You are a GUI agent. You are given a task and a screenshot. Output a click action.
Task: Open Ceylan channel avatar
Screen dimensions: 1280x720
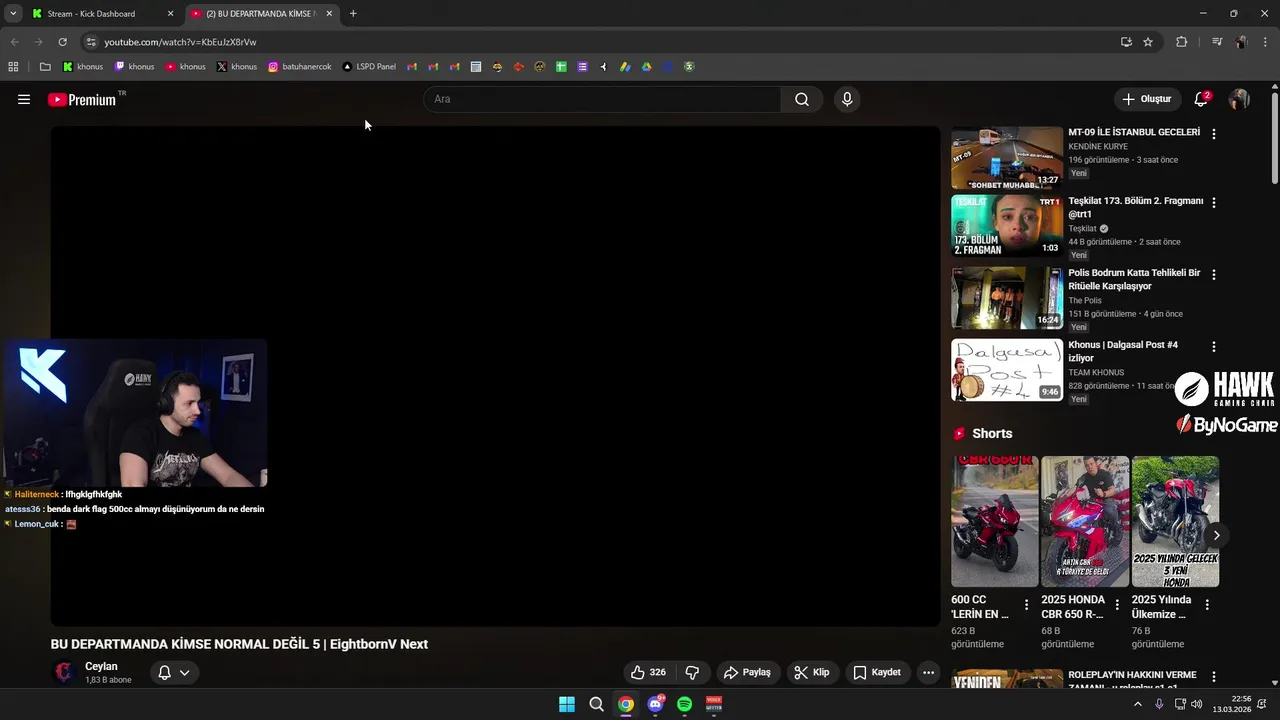(x=64, y=672)
